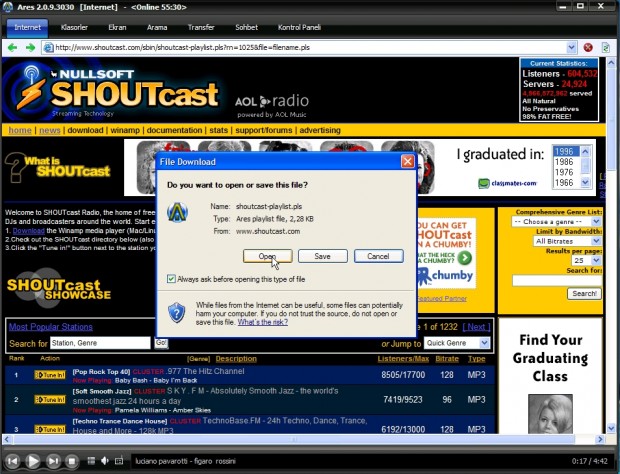
Task: Select 1976 in graduation year list
Action: click(x=564, y=172)
